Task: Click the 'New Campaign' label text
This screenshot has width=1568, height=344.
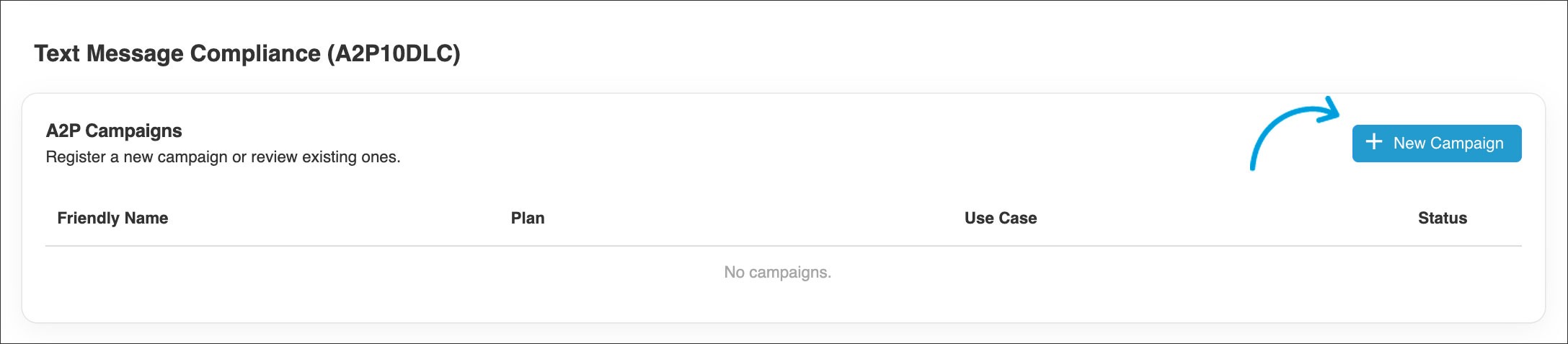Action: click(1448, 144)
